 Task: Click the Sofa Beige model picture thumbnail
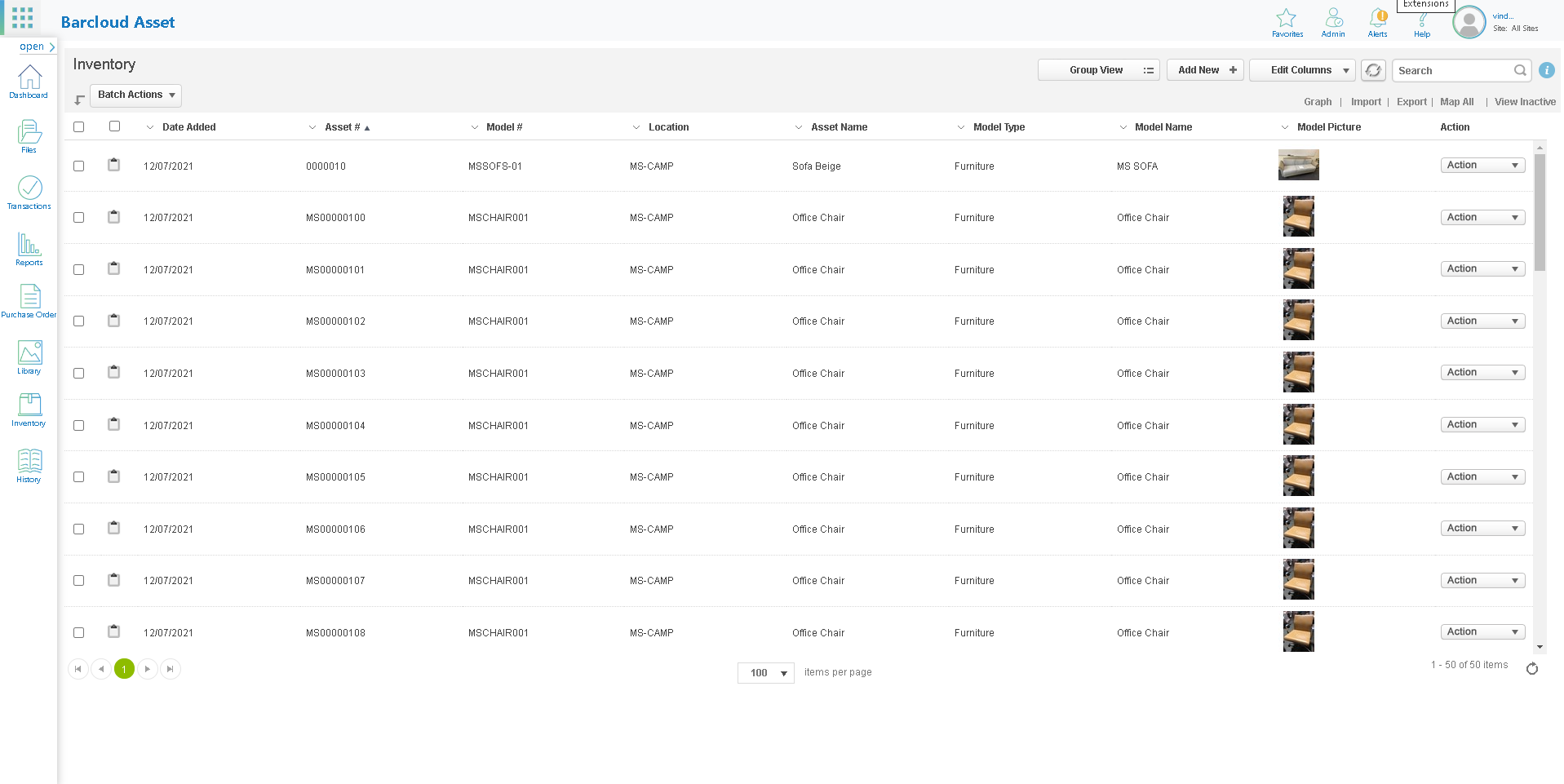click(1298, 166)
